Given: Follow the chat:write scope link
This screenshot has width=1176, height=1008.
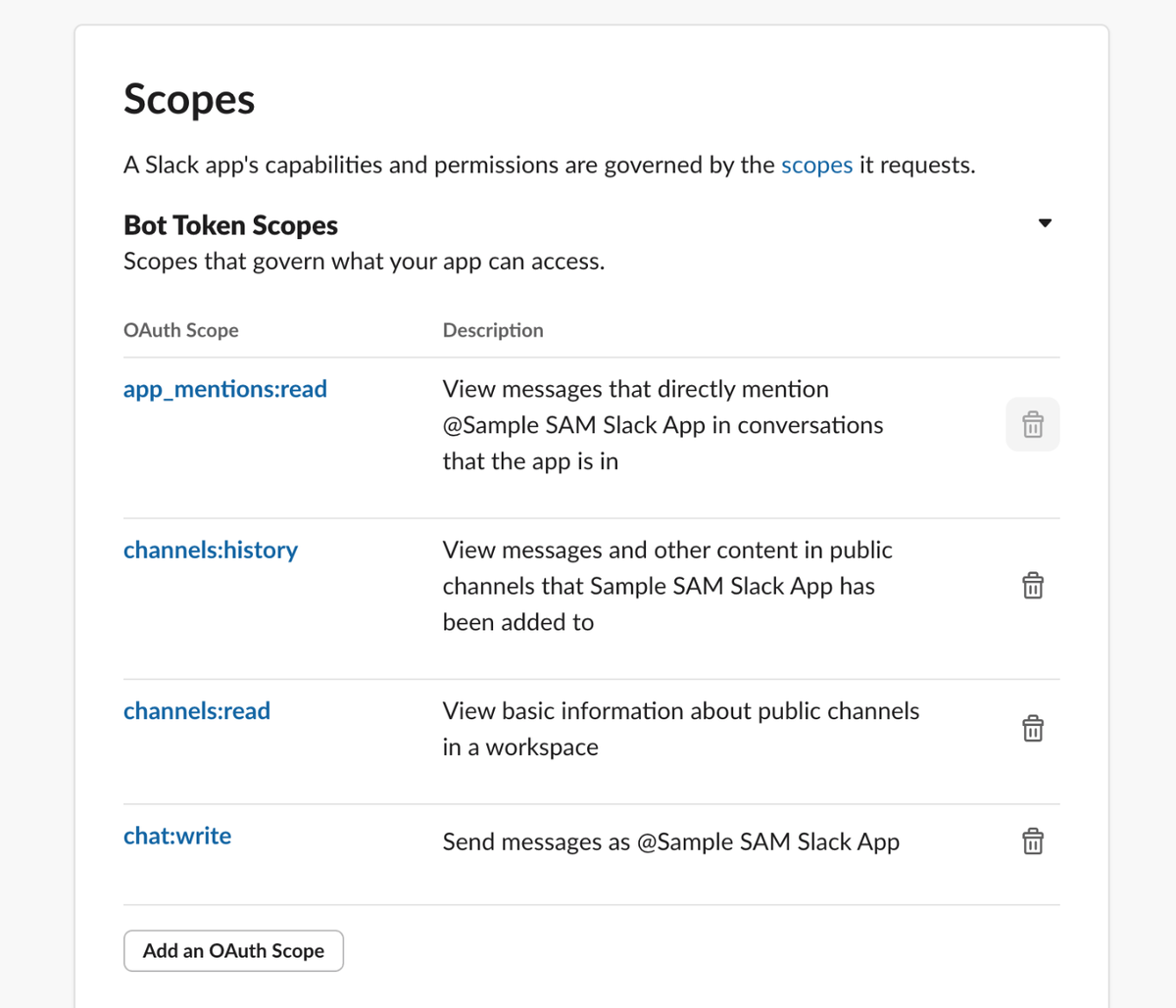Looking at the screenshot, I should pos(177,836).
